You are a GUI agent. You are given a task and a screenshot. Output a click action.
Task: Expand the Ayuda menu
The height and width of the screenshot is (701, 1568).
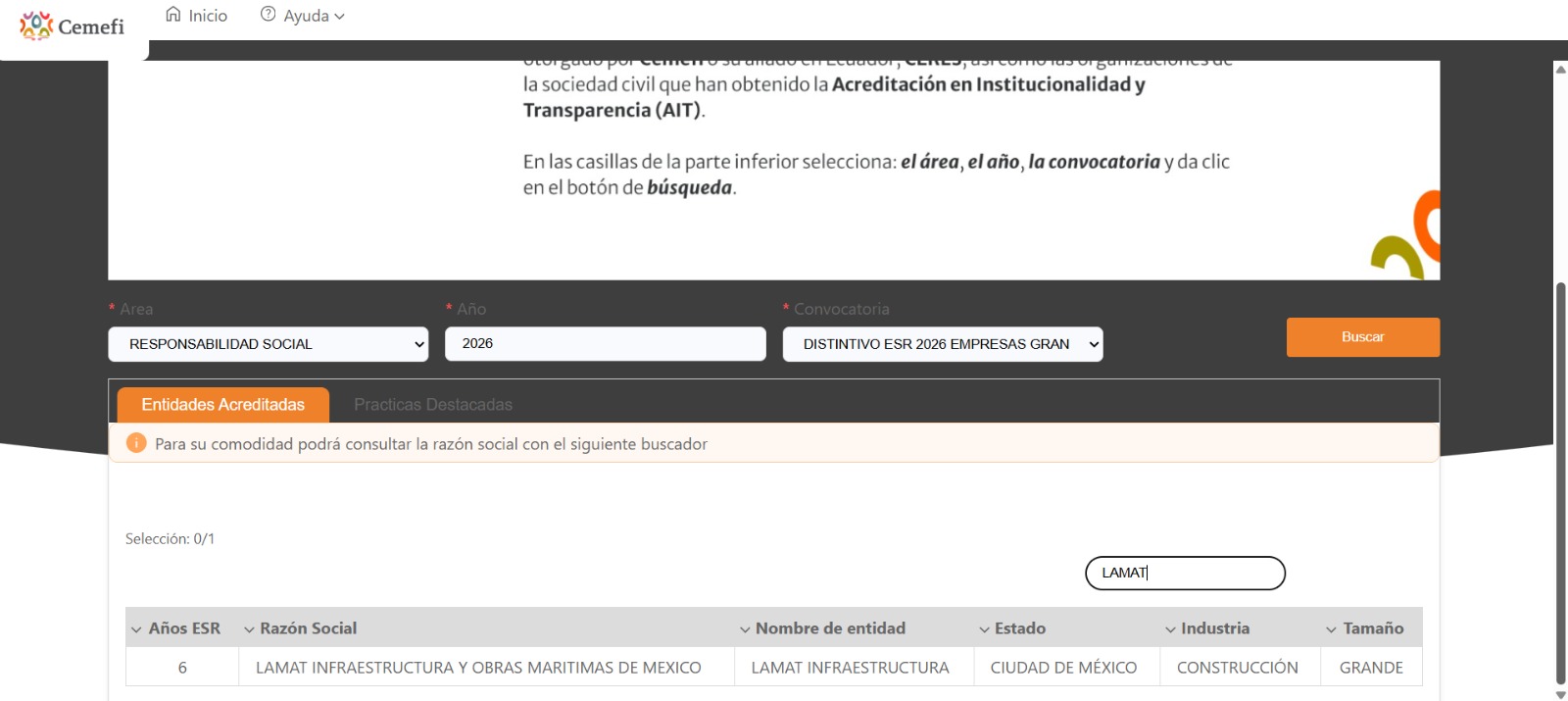[x=314, y=16]
